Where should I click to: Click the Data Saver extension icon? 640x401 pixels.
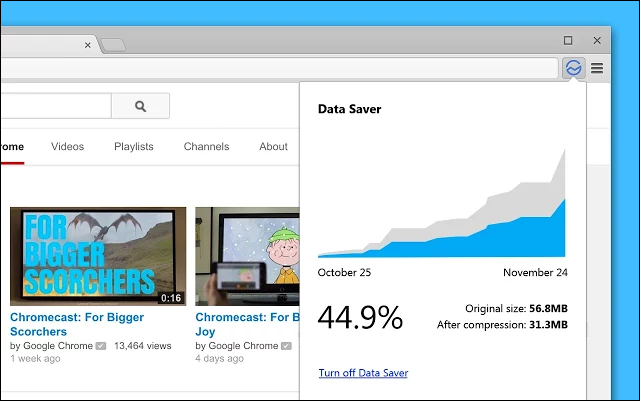tap(573, 68)
